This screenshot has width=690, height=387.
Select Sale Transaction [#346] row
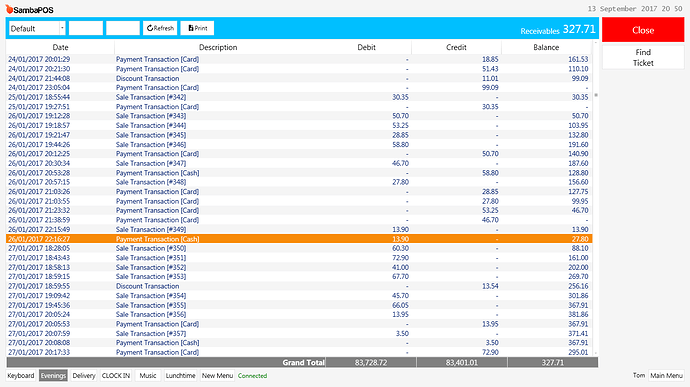(299, 144)
